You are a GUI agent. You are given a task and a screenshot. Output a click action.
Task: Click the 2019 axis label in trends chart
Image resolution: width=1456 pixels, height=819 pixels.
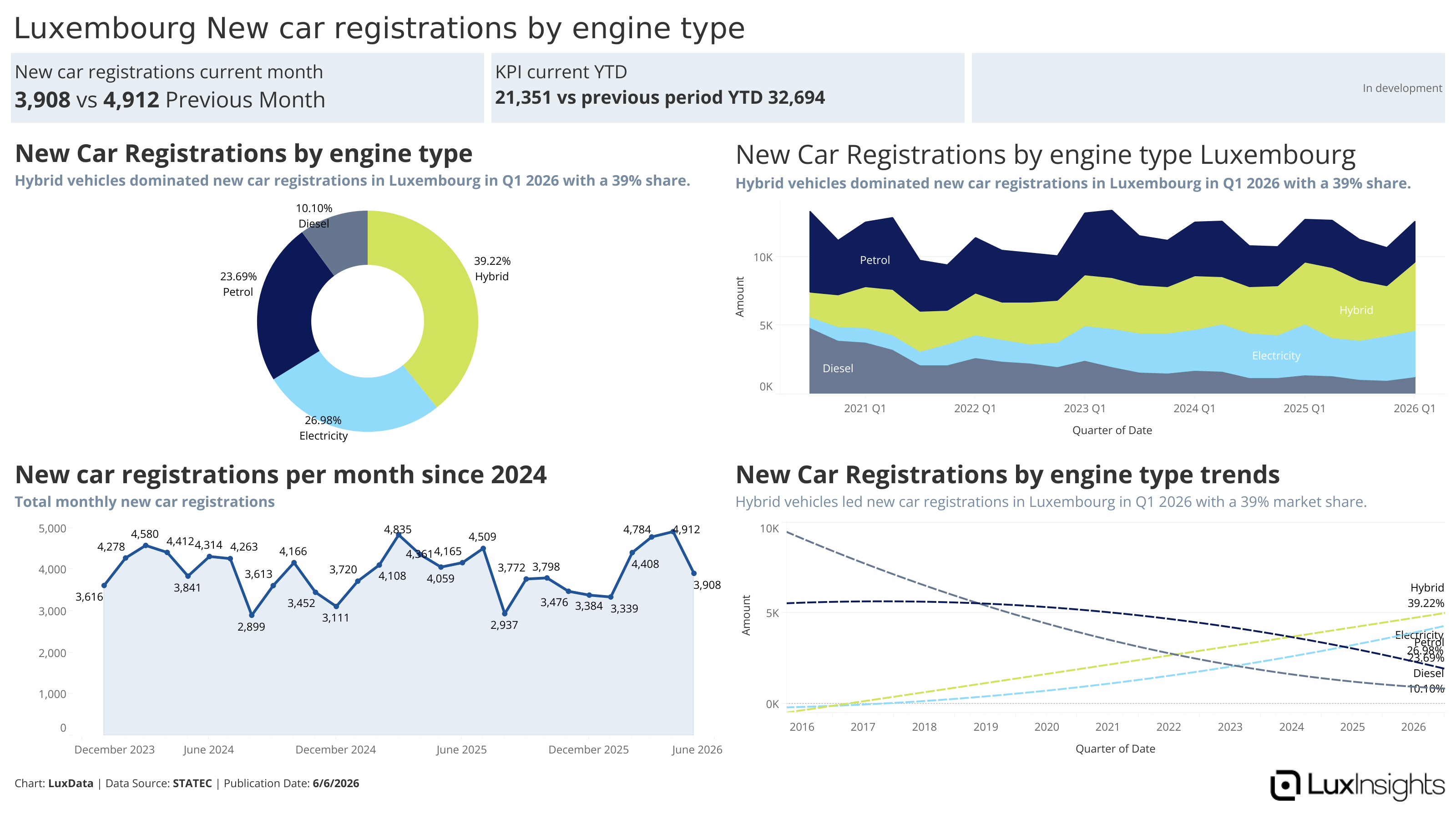coord(986,727)
